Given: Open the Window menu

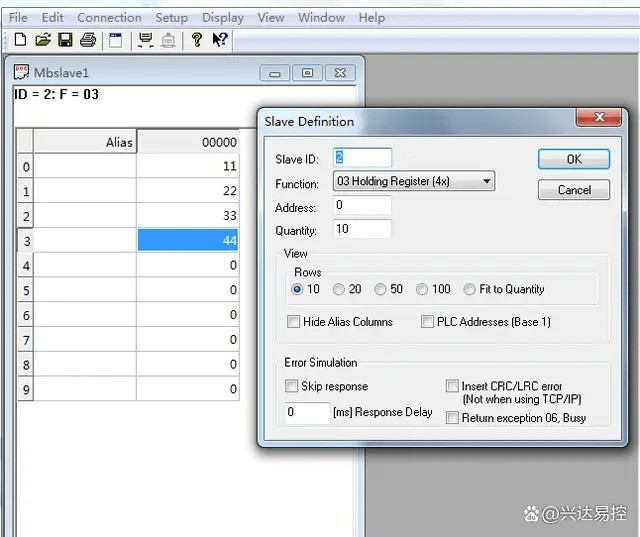Looking at the screenshot, I should click(x=321, y=18).
